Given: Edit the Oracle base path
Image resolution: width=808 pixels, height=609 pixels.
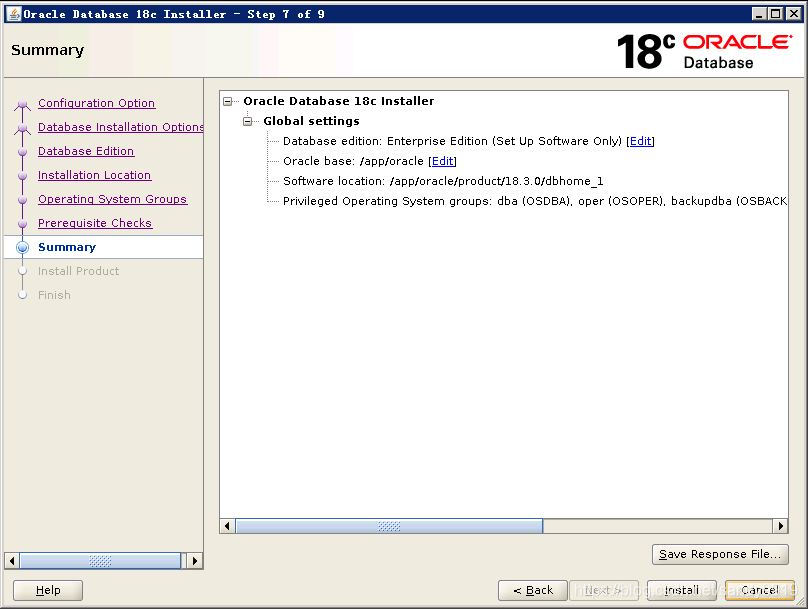Looking at the screenshot, I should click(x=443, y=161).
